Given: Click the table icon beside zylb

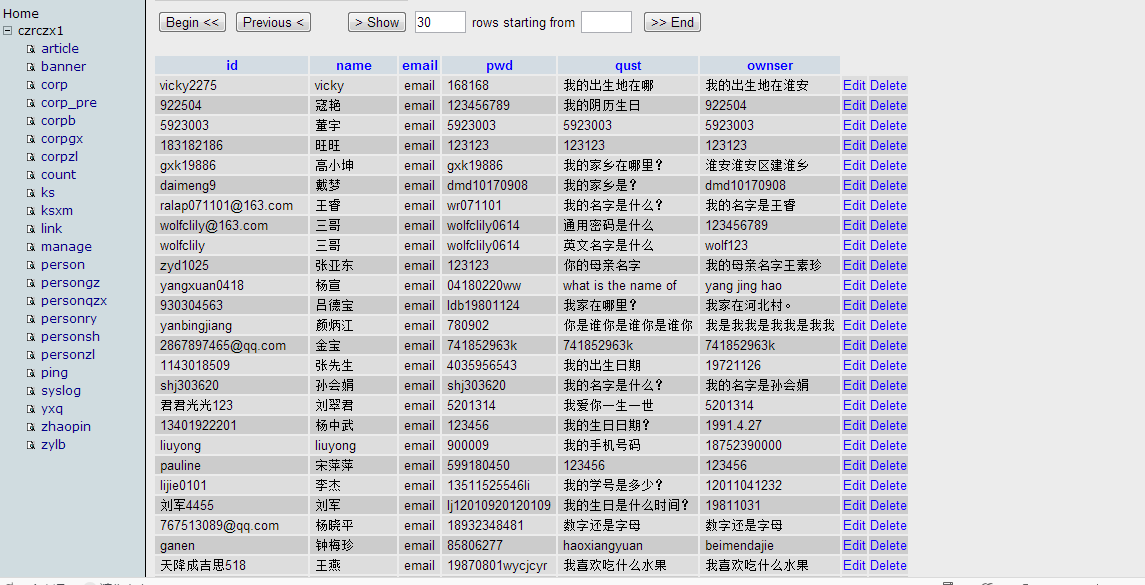Looking at the screenshot, I should (31, 446).
